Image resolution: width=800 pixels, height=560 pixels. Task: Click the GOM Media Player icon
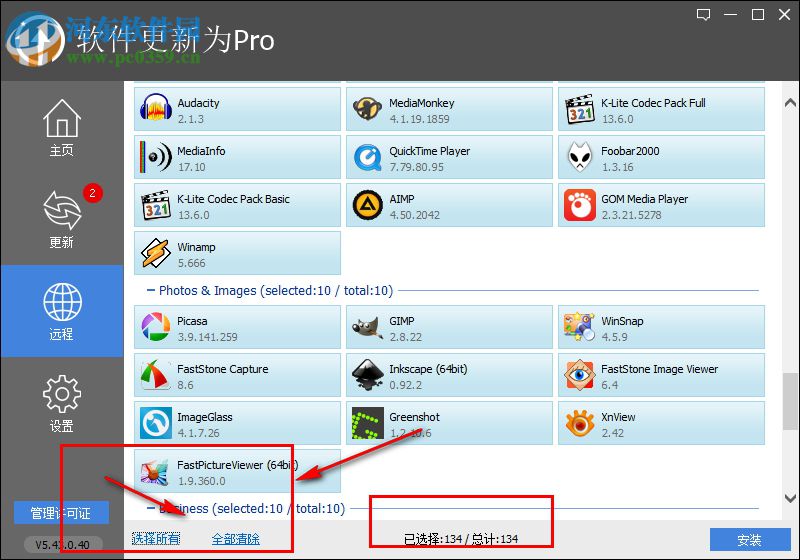(580, 205)
